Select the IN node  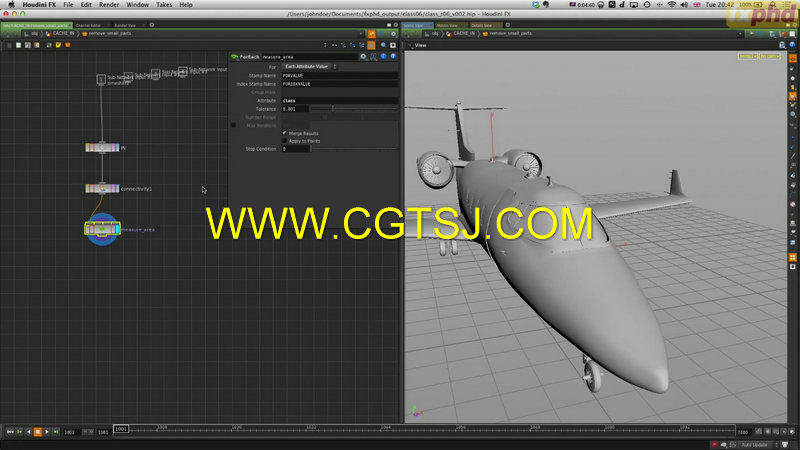coord(102,148)
